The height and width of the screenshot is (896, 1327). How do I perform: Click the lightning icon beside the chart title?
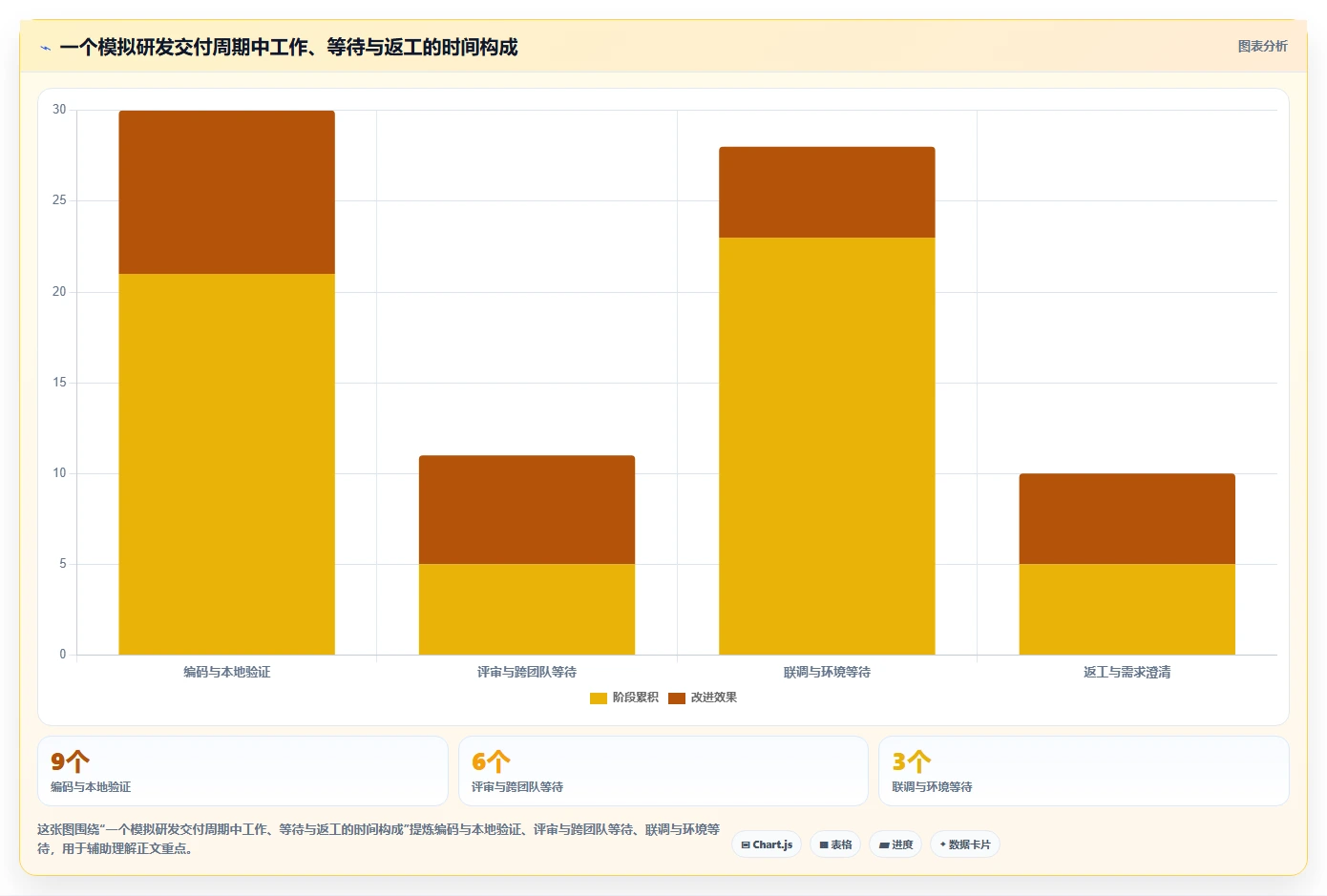45,48
